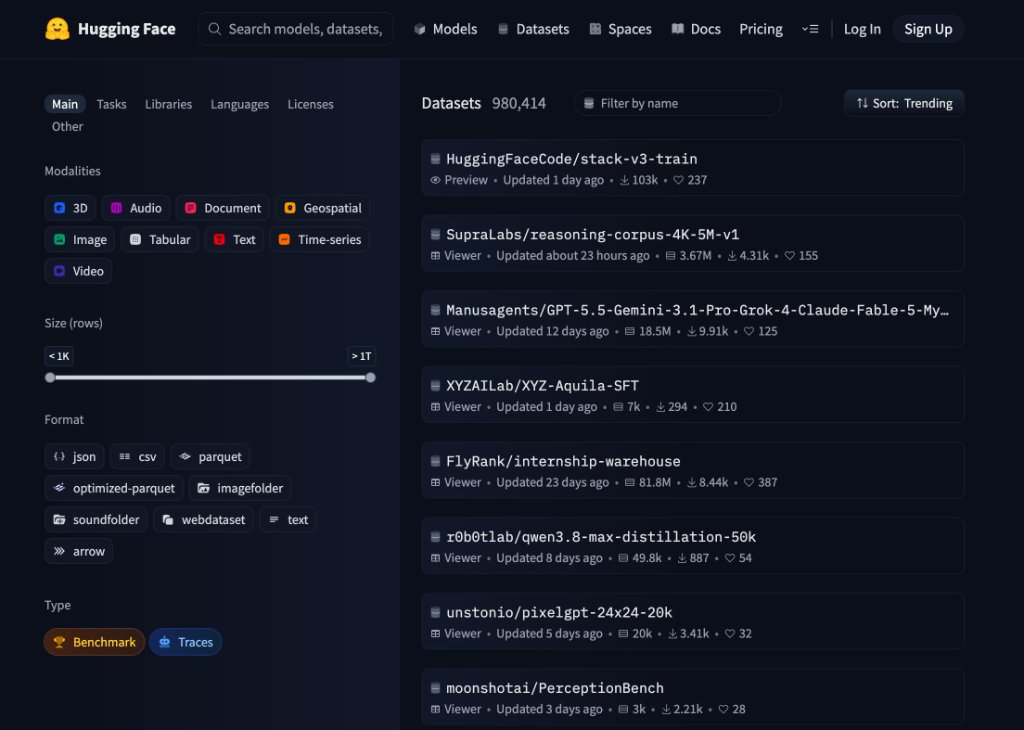Toggle the Geospatial modality filter
This screenshot has height=730, width=1024.
323,208
